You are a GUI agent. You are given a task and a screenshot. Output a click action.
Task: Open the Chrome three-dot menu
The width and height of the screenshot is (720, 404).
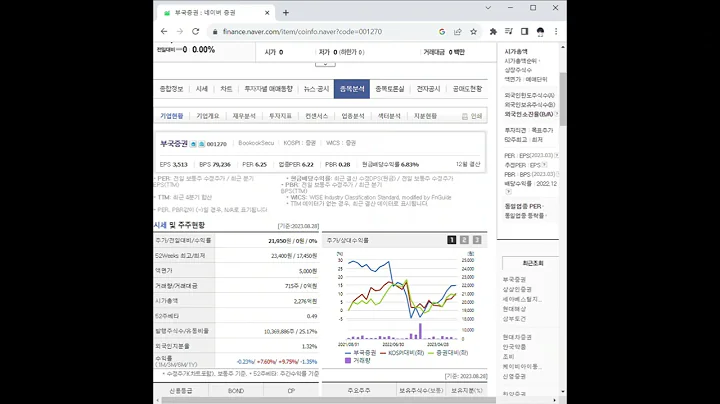pyautogui.click(x=556, y=32)
